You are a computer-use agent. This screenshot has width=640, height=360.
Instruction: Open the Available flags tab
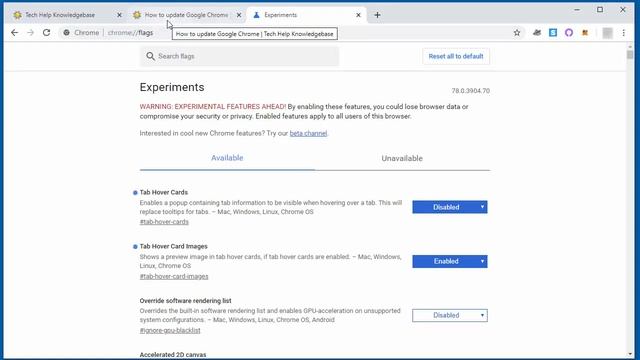227,158
